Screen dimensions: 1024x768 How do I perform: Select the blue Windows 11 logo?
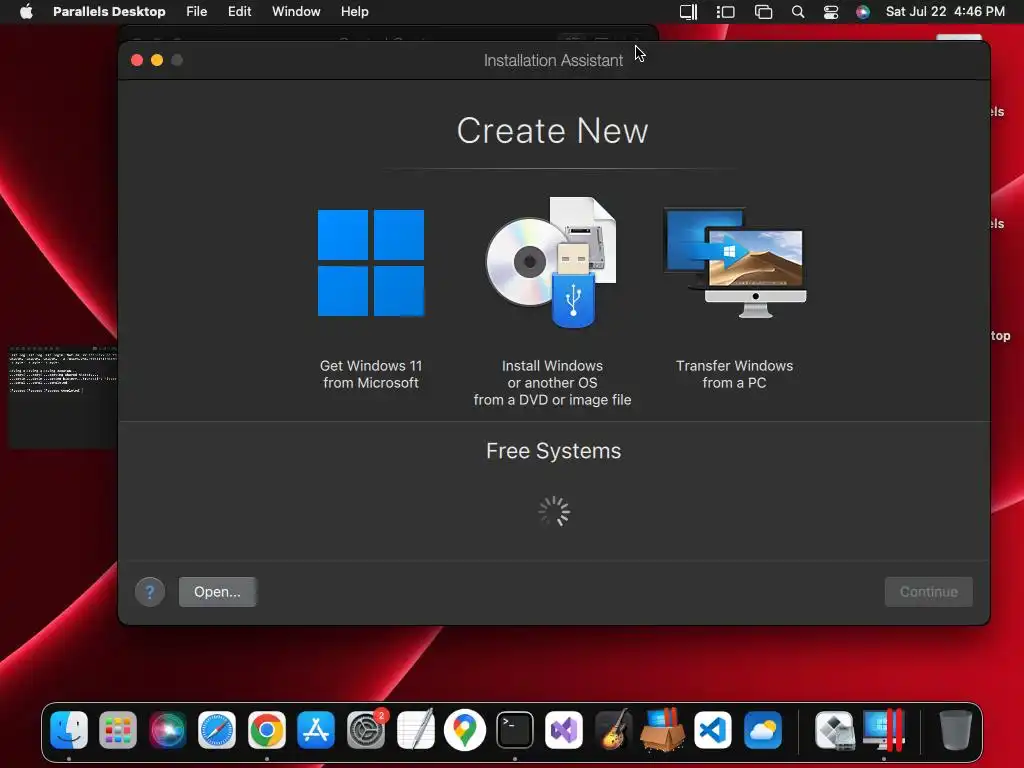[371, 263]
